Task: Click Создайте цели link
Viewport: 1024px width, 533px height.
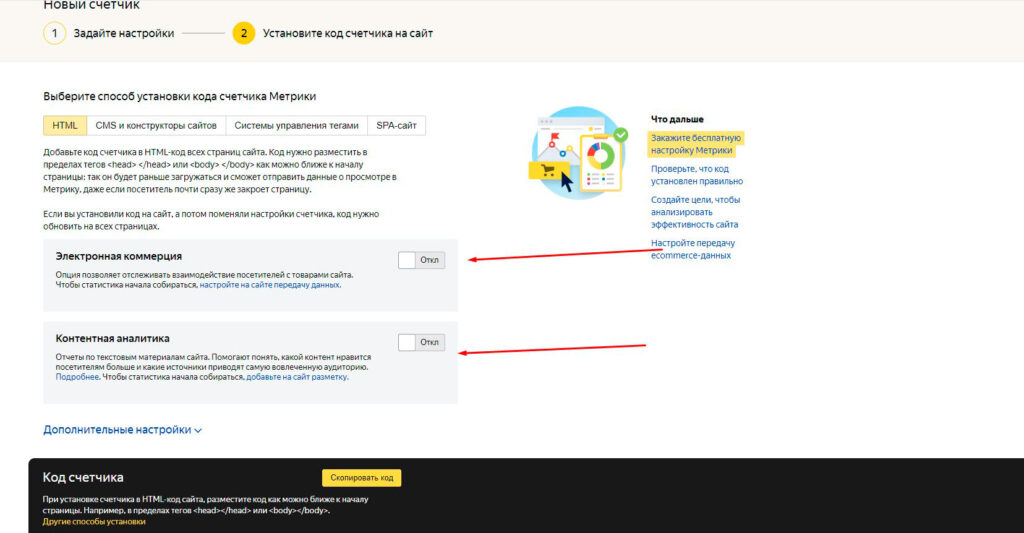Action: pos(695,212)
